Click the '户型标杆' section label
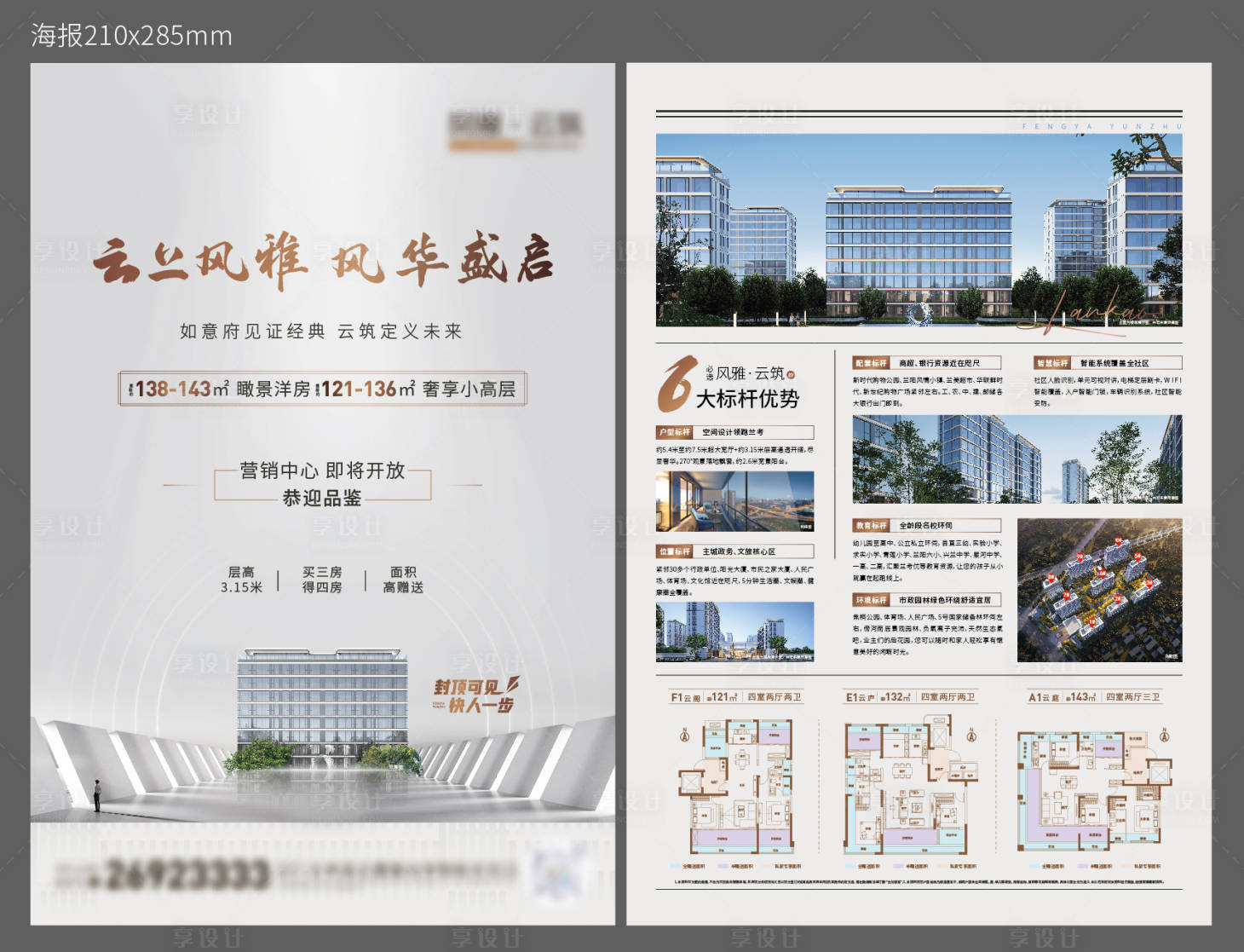Viewport: 1244px width, 952px height. 675,432
